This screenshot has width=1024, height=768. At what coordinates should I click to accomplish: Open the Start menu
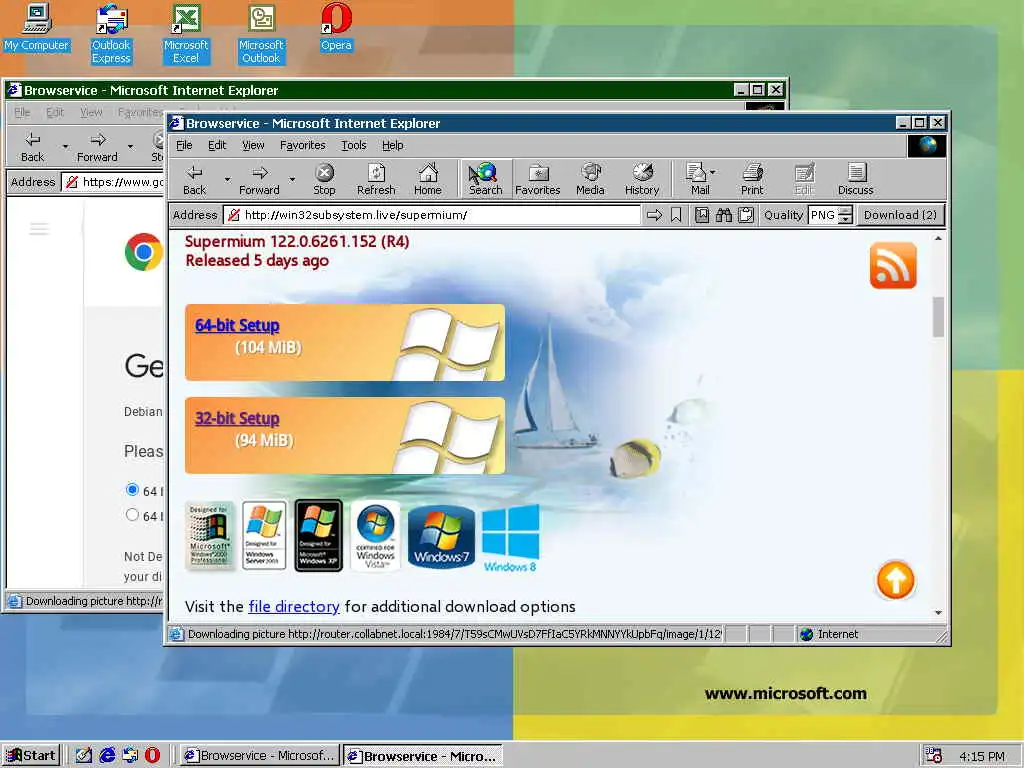point(31,755)
